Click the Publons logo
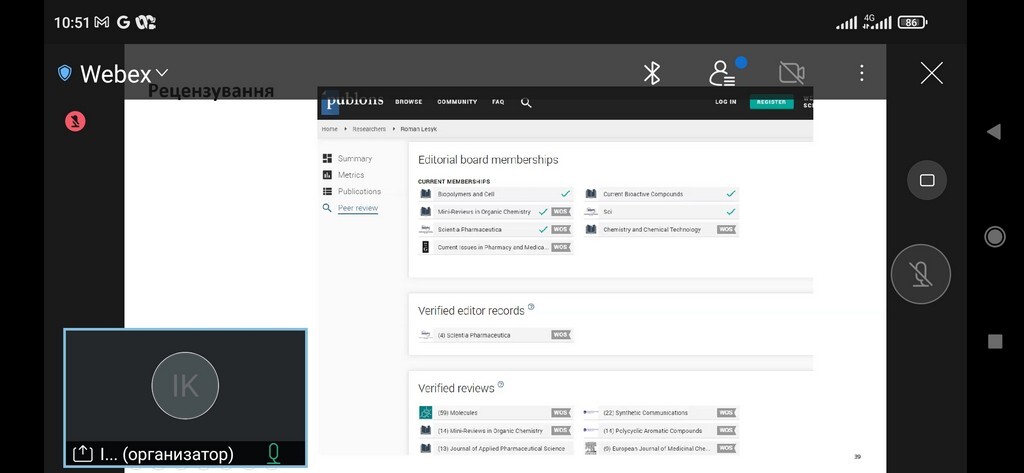 [x=353, y=101]
